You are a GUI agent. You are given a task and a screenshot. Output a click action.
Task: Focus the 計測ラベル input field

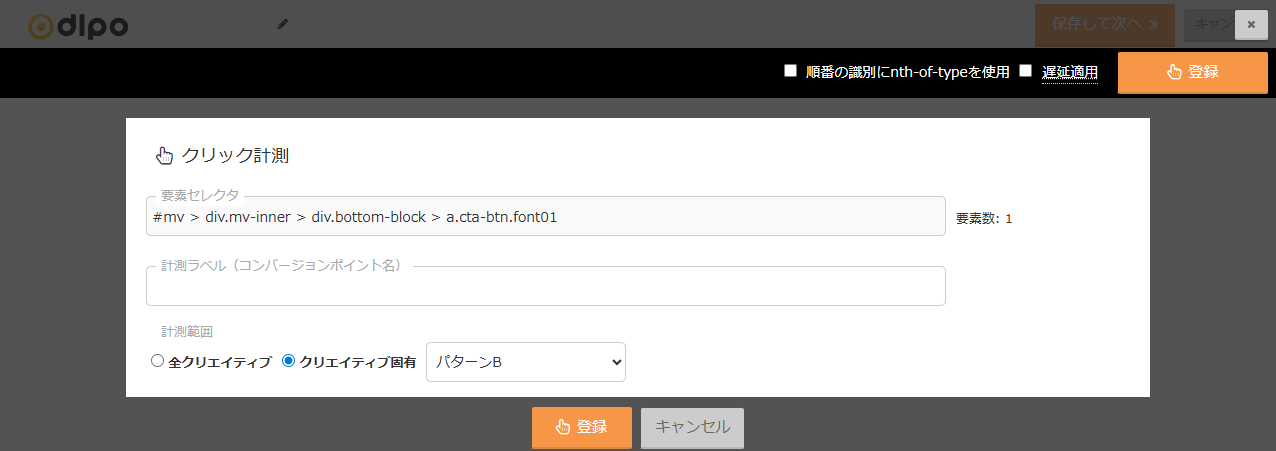point(546,286)
